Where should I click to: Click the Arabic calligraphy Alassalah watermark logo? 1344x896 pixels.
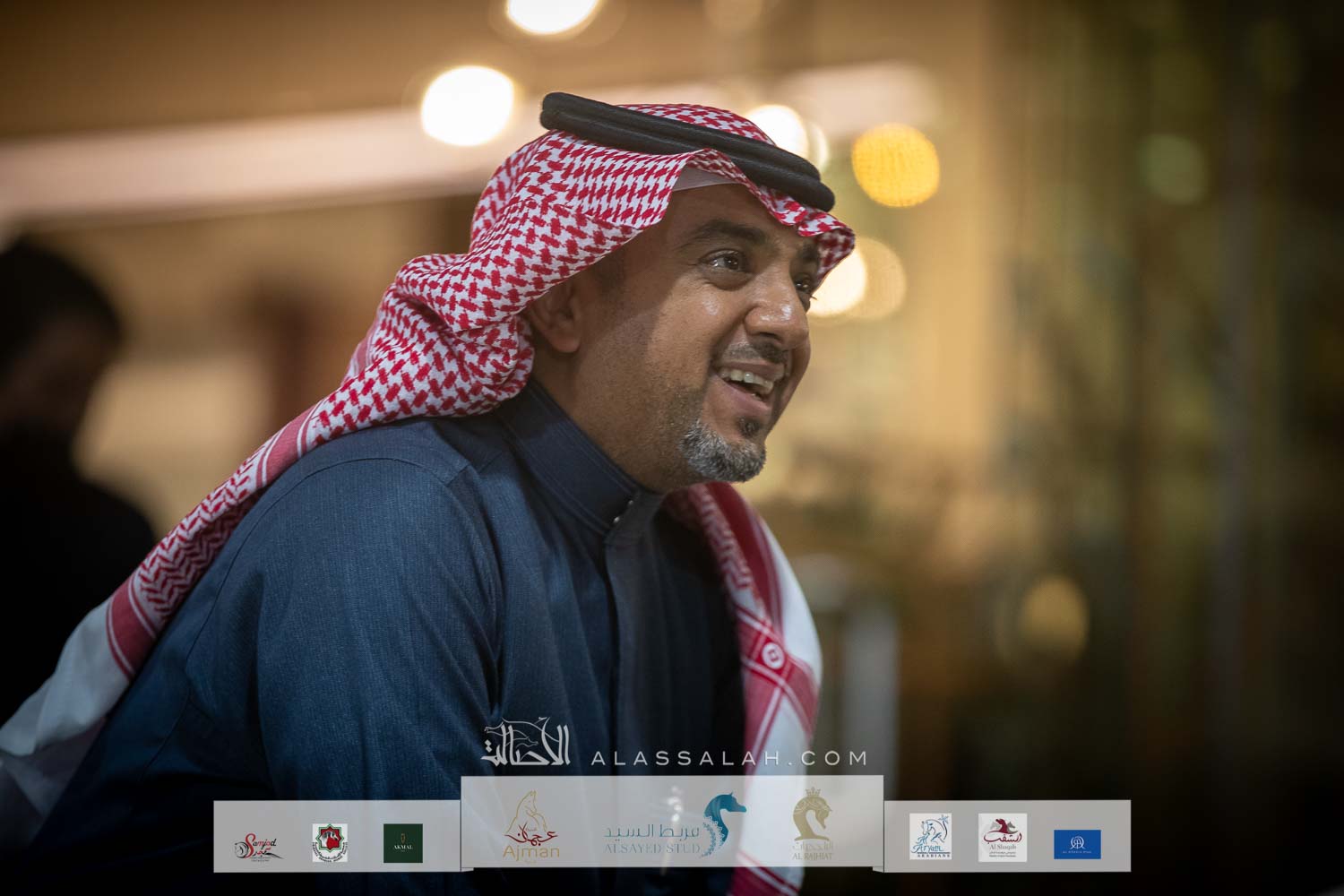(x=527, y=746)
